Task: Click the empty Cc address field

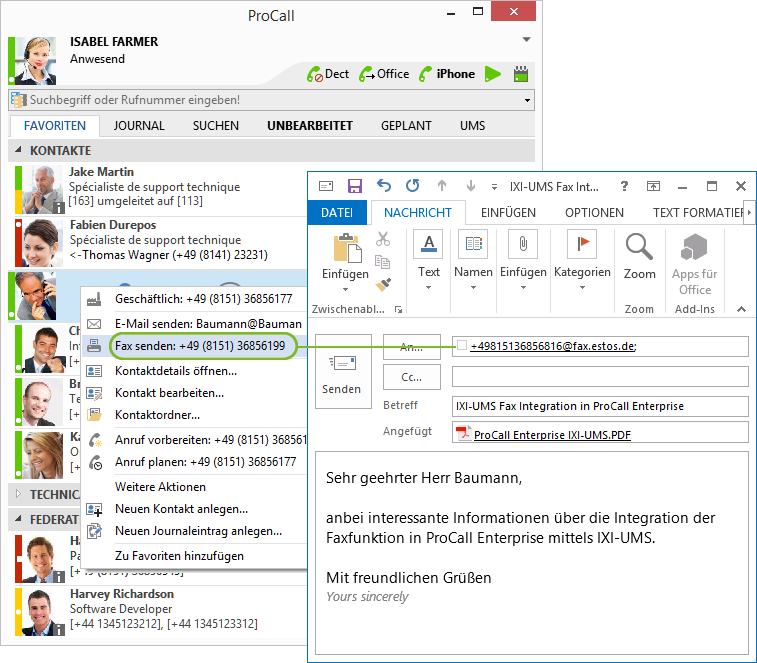Action: click(x=600, y=377)
